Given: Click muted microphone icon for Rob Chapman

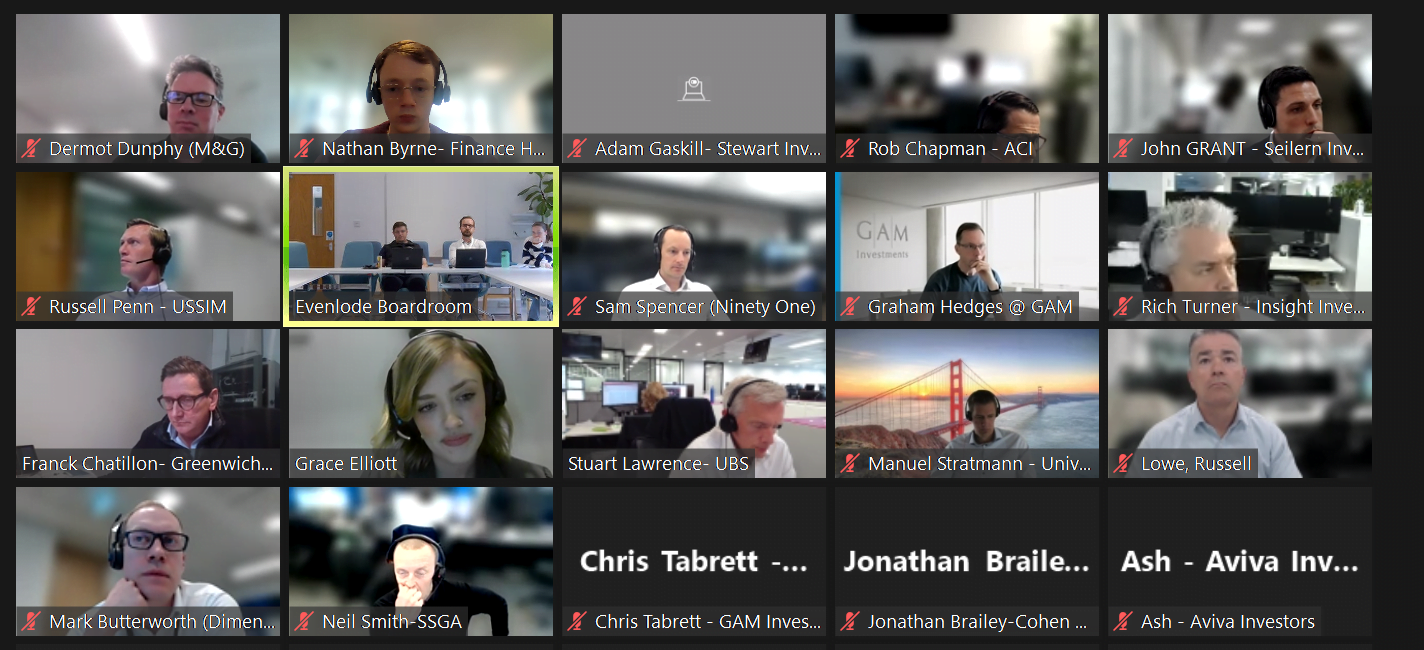Looking at the screenshot, I should (x=850, y=149).
